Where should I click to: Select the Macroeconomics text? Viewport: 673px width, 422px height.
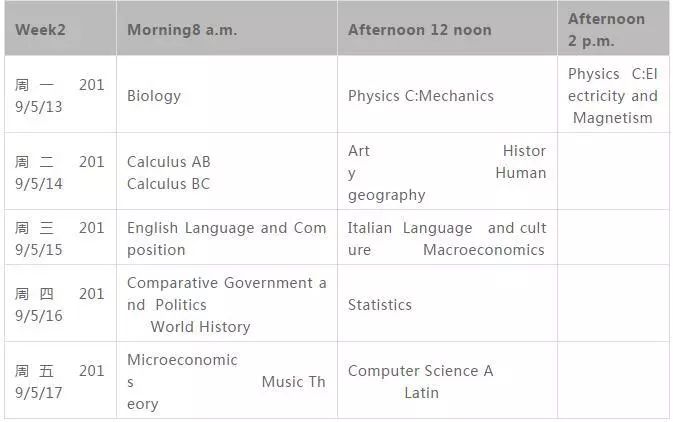tap(484, 250)
